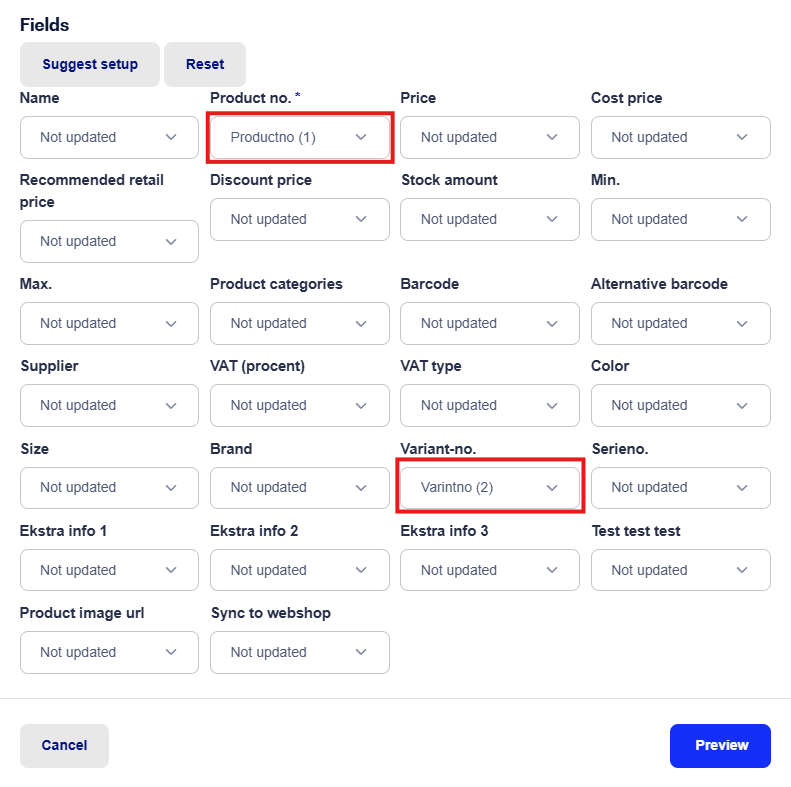Expand the Barcode field dropdown
This screenshot has height=787, width=791.
pos(490,323)
